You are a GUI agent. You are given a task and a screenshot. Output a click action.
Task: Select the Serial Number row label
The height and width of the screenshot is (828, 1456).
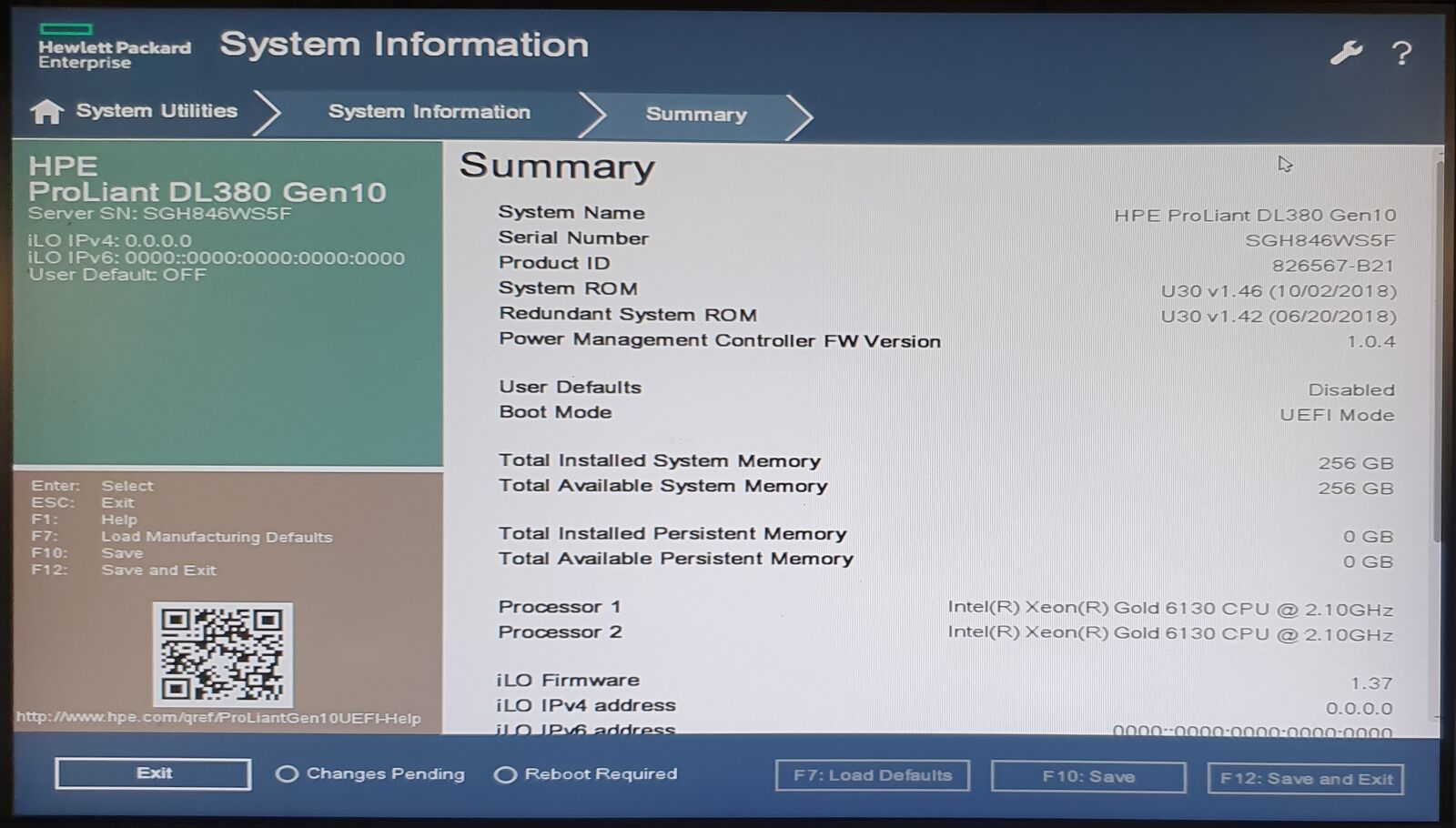click(573, 237)
